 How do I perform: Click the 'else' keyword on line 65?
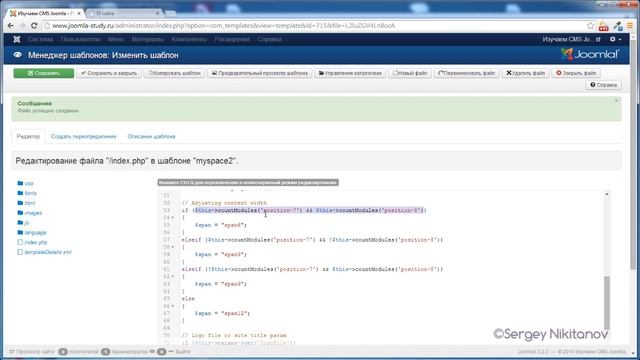tap(188, 299)
